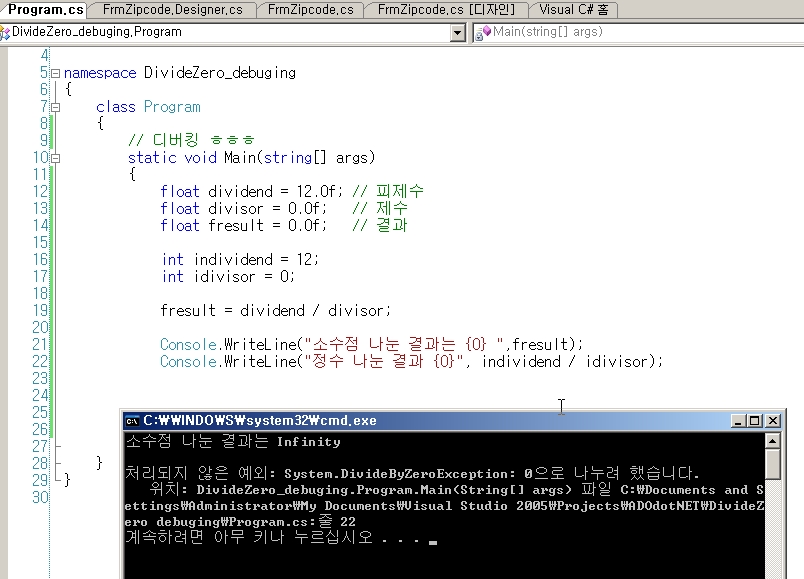Image resolution: width=804 pixels, height=579 pixels.
Task: Click on 'int idivisor = 0;'
Action: 228,277
